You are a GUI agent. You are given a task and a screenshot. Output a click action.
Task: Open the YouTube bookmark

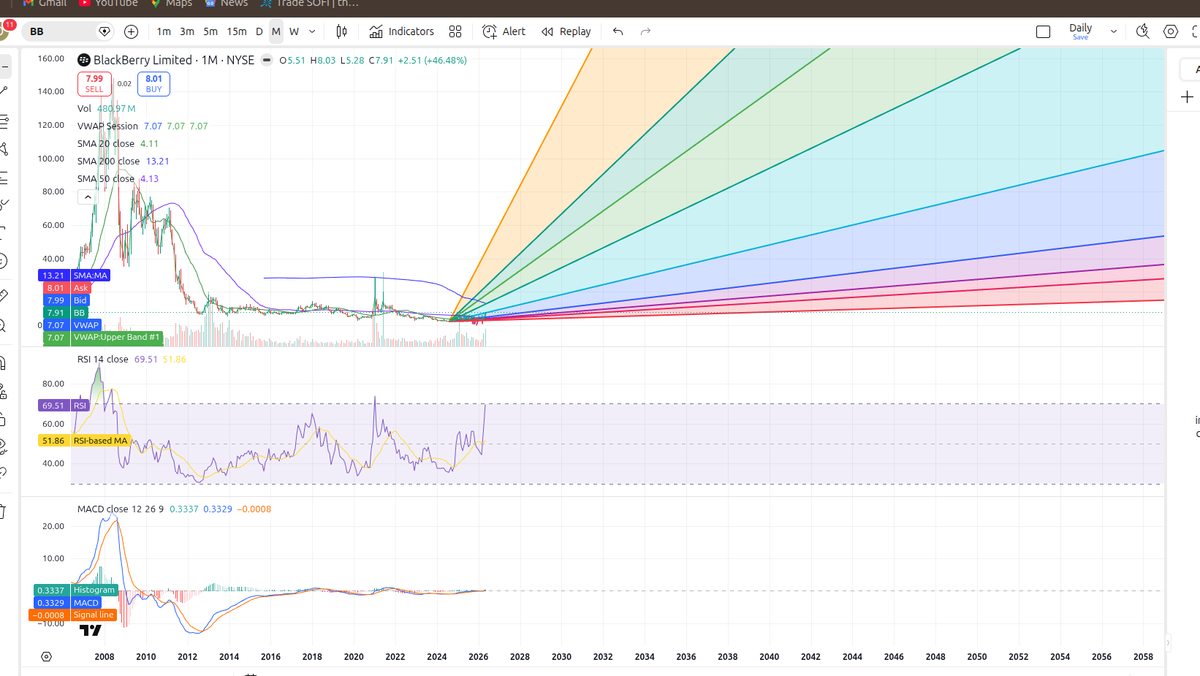(108, 4)
